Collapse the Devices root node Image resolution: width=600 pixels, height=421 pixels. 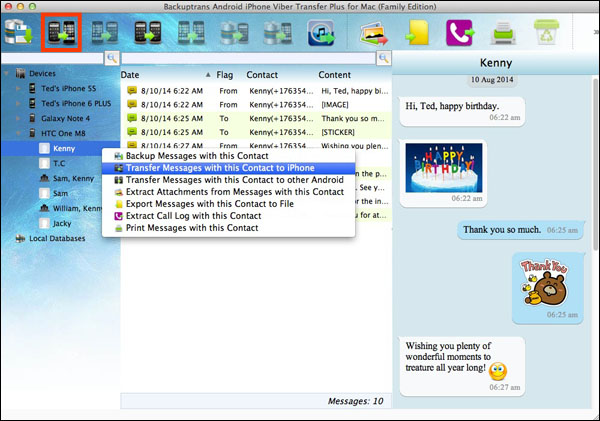(x=7, y=73)
